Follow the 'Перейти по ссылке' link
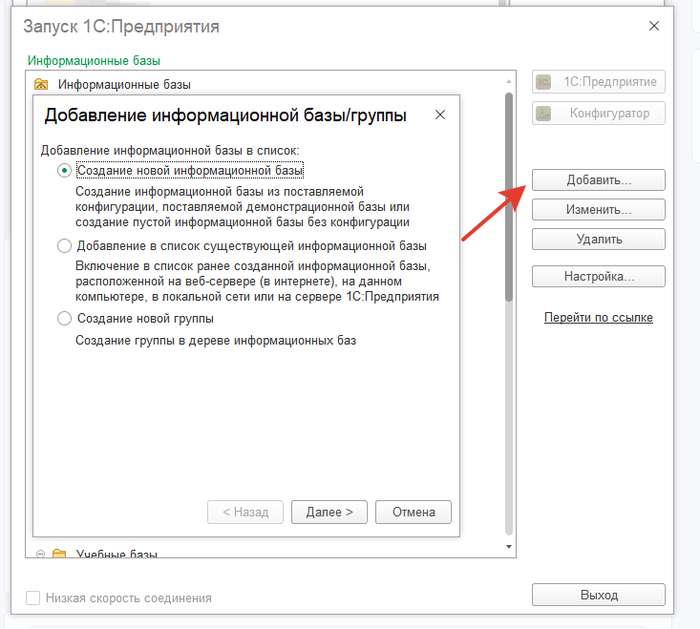This screenshot has height=629, width=700. pos(598,317)
